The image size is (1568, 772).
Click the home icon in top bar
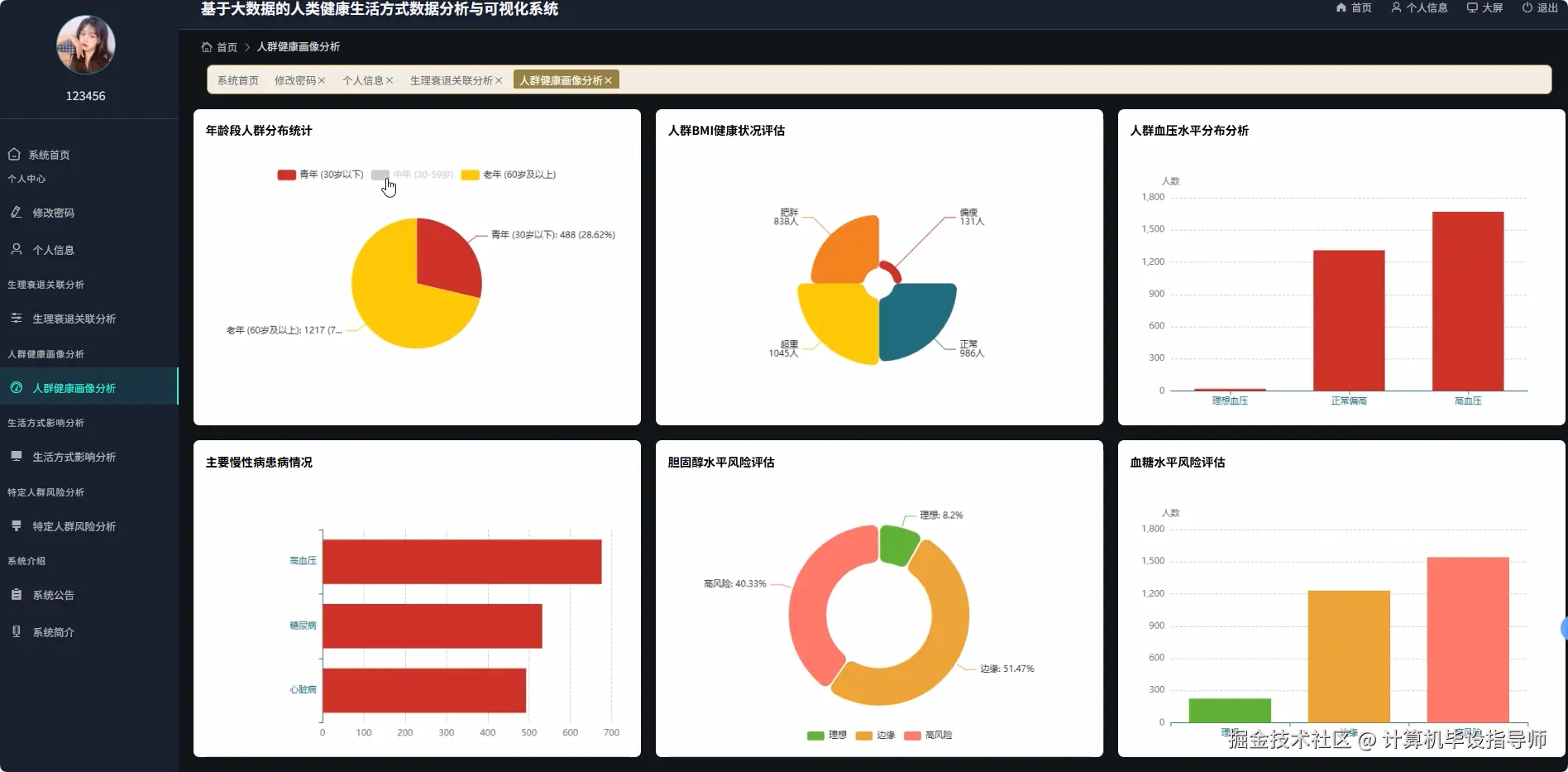click(x=1341, y=7)
